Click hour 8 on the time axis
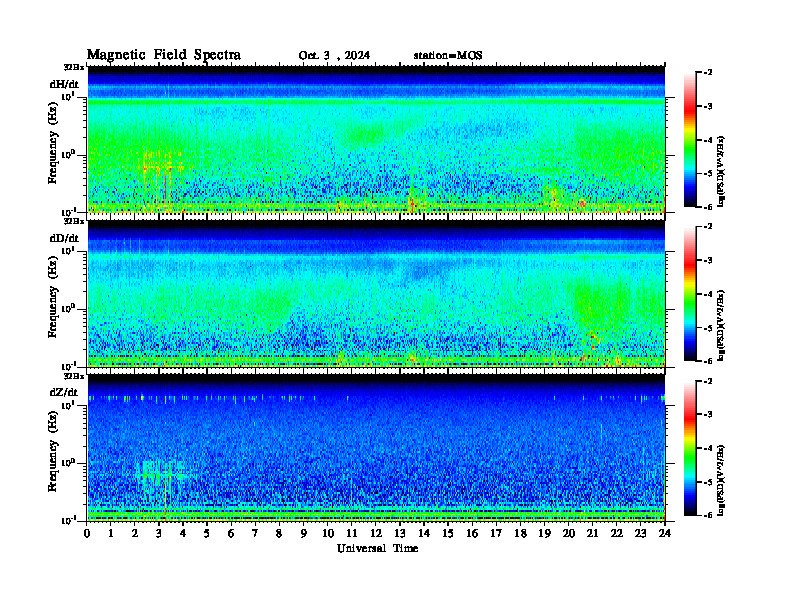The image size is (792, 612). [x=279, y=533]
